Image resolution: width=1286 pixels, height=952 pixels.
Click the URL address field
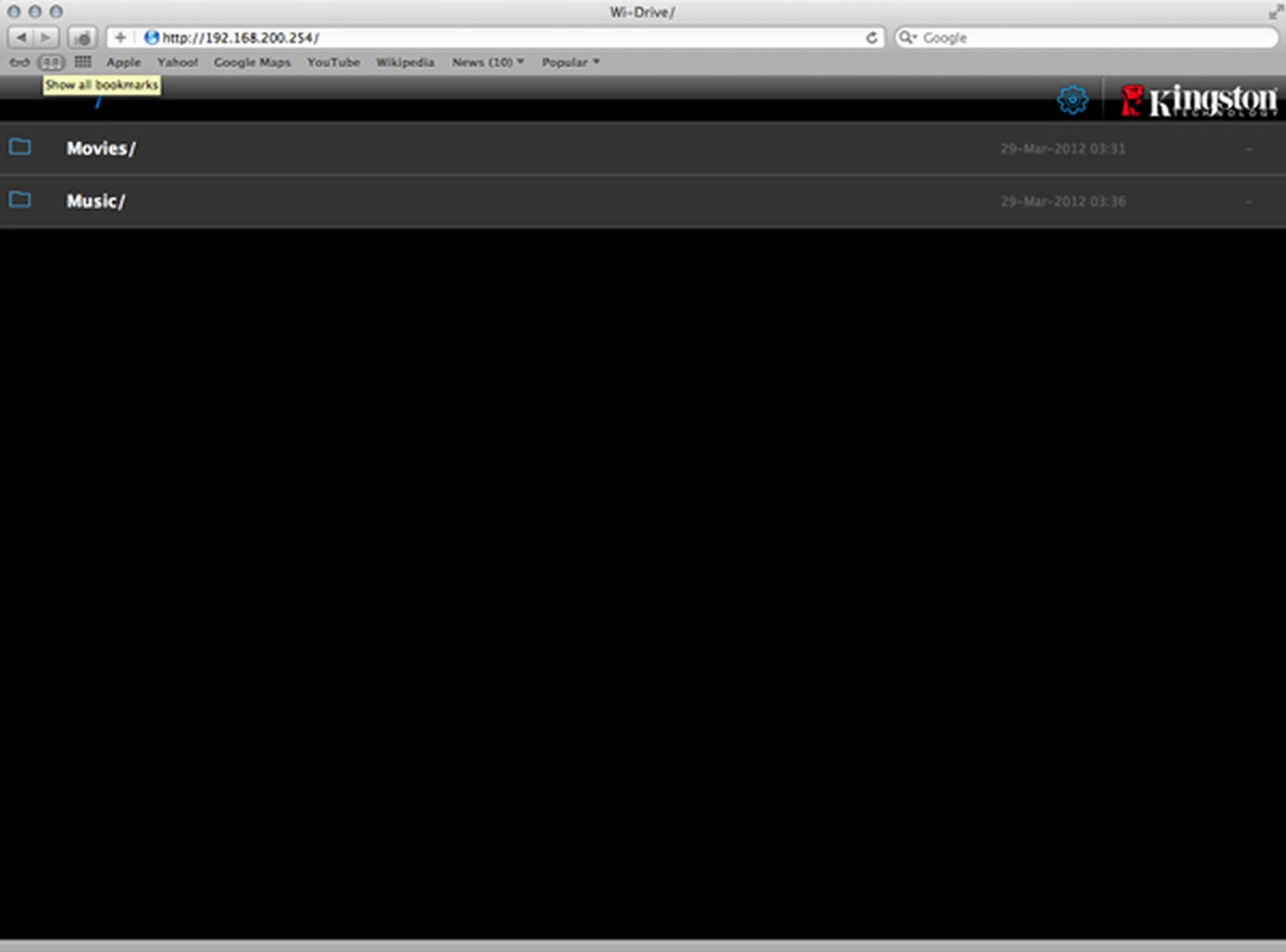tap(509, 38)
